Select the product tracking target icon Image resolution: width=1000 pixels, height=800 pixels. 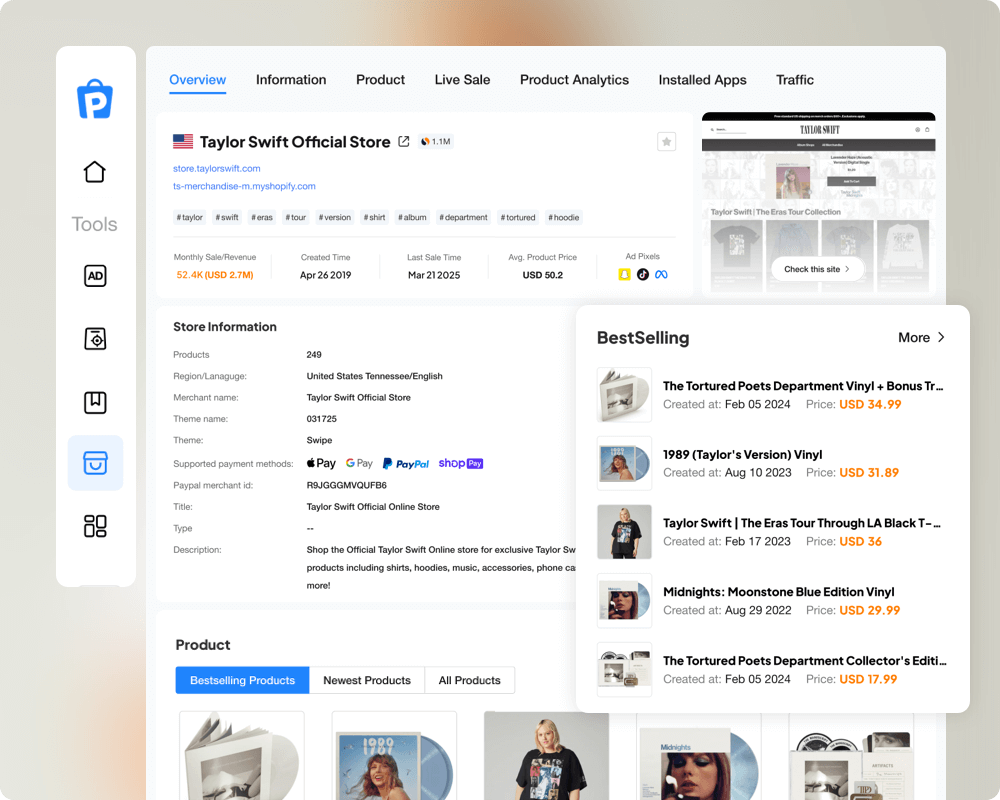95,339
